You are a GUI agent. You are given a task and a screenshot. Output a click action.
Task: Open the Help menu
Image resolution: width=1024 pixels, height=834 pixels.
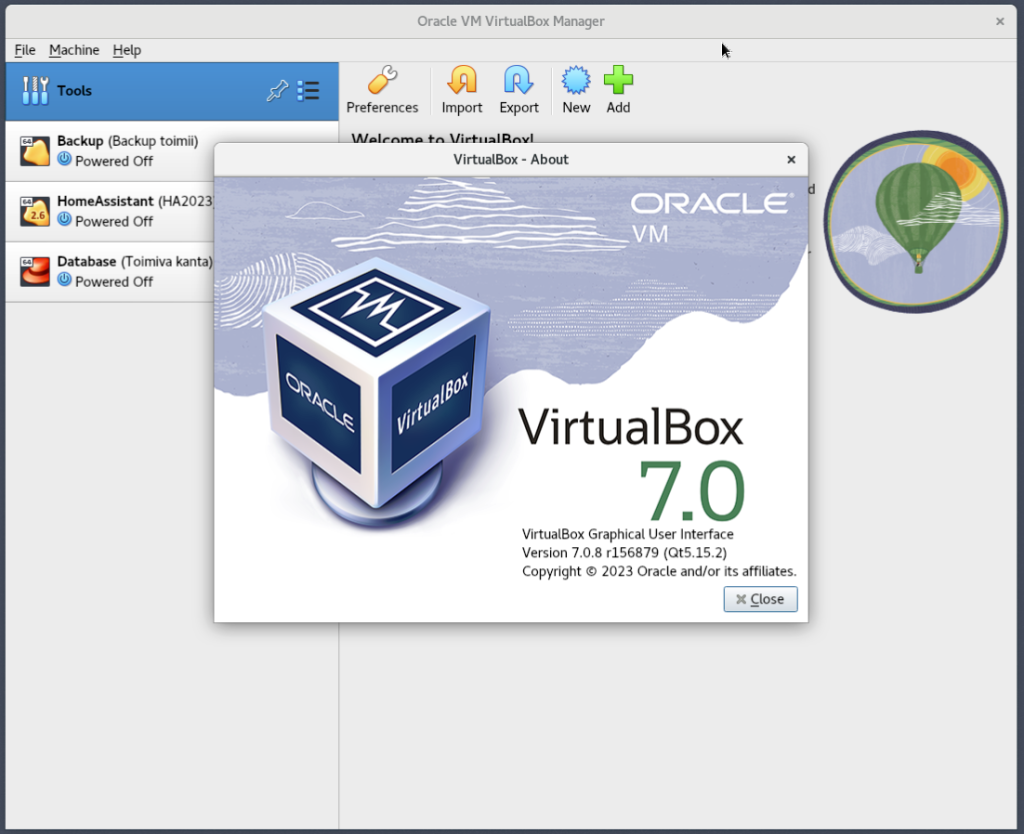point(127,50)
